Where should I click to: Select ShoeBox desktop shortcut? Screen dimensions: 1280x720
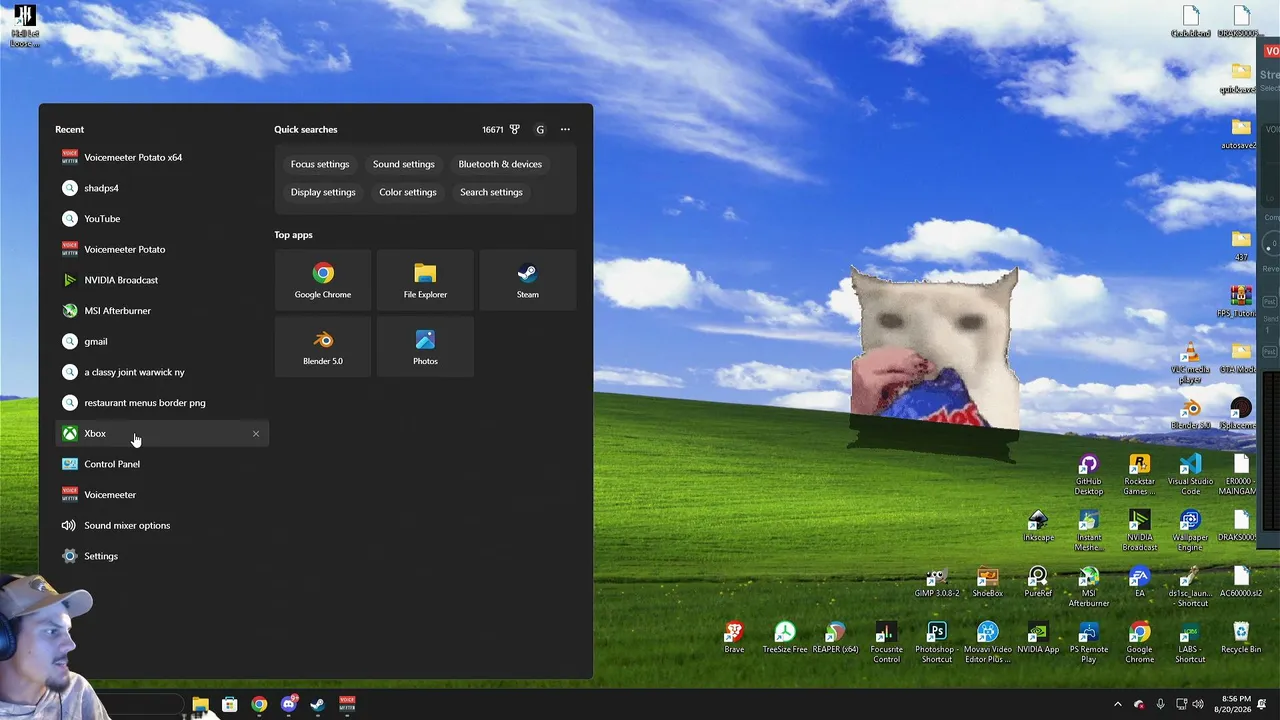pos(987,582)
